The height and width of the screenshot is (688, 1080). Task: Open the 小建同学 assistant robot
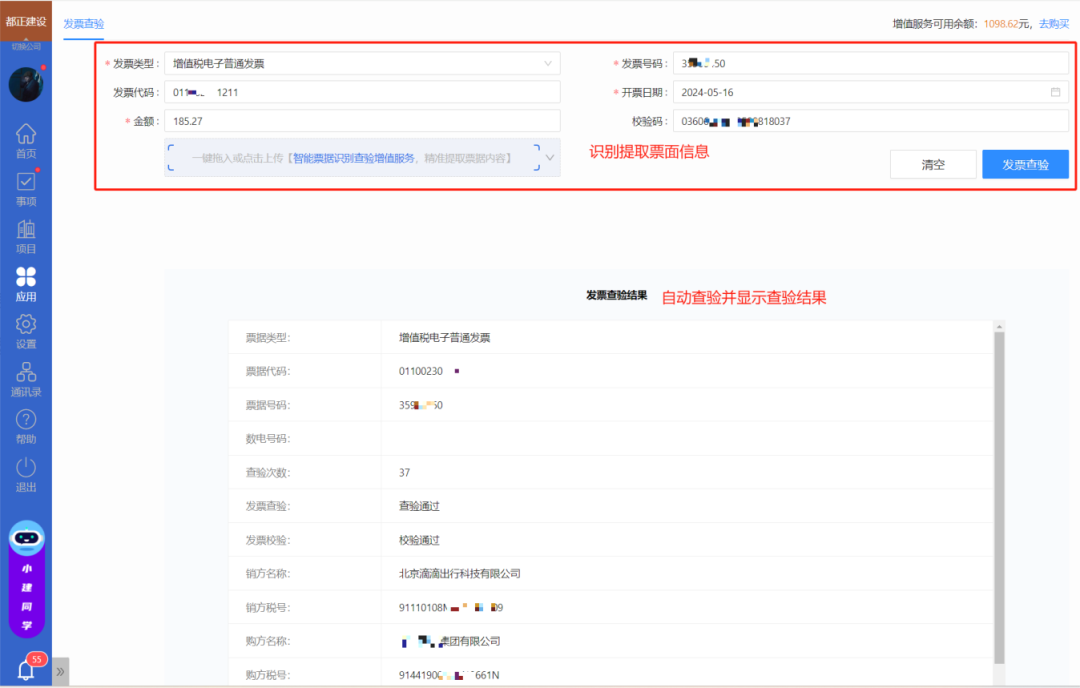point(27,578)
